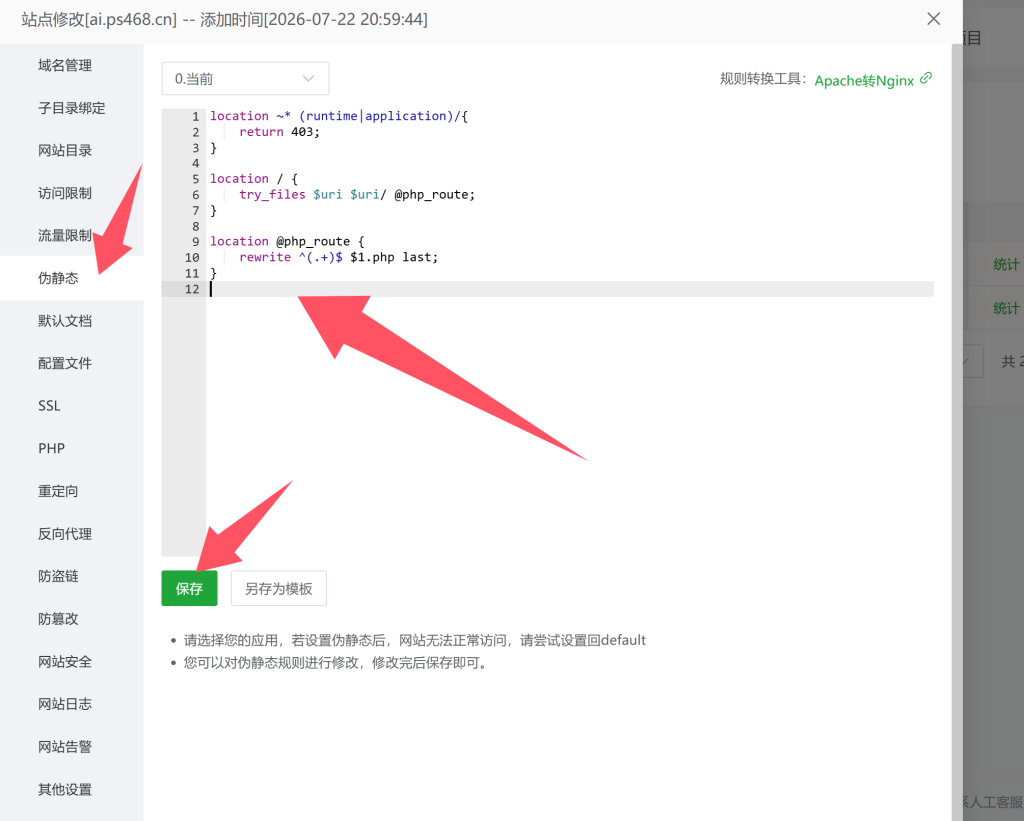Save the rewrite rules with 保存
Viewport: 1024px width, 821px height.
click(x=189, y=588)
